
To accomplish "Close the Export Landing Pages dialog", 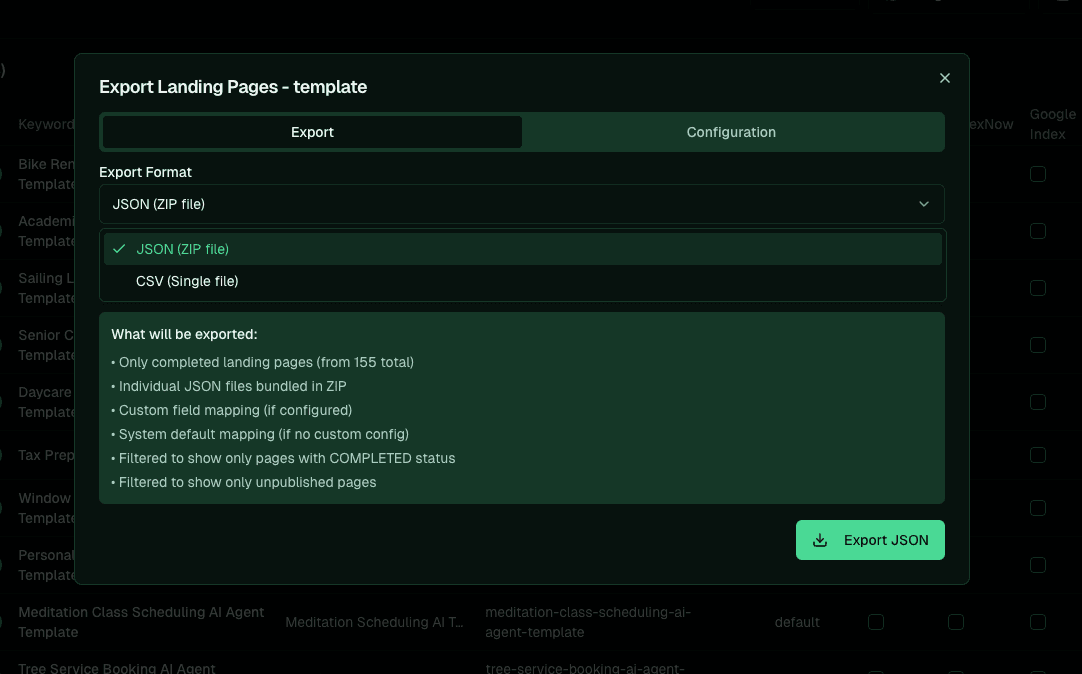I will (x=945, y=78).
